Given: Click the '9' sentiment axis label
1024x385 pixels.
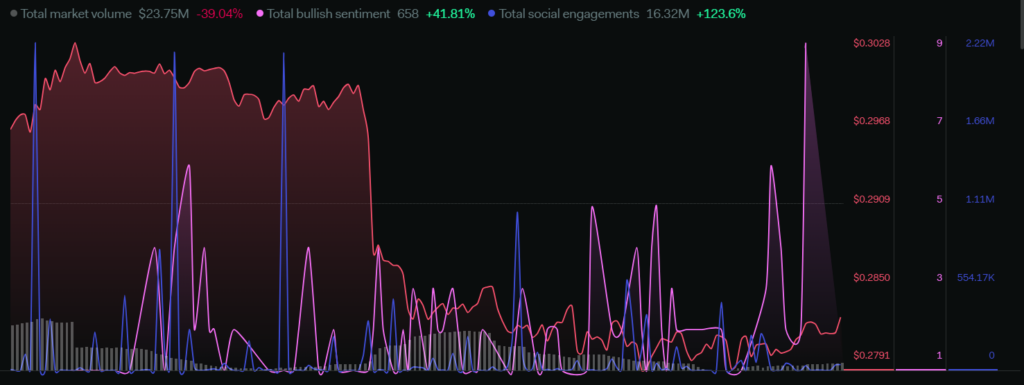Looking at the screenshot, I should [939, 43].
